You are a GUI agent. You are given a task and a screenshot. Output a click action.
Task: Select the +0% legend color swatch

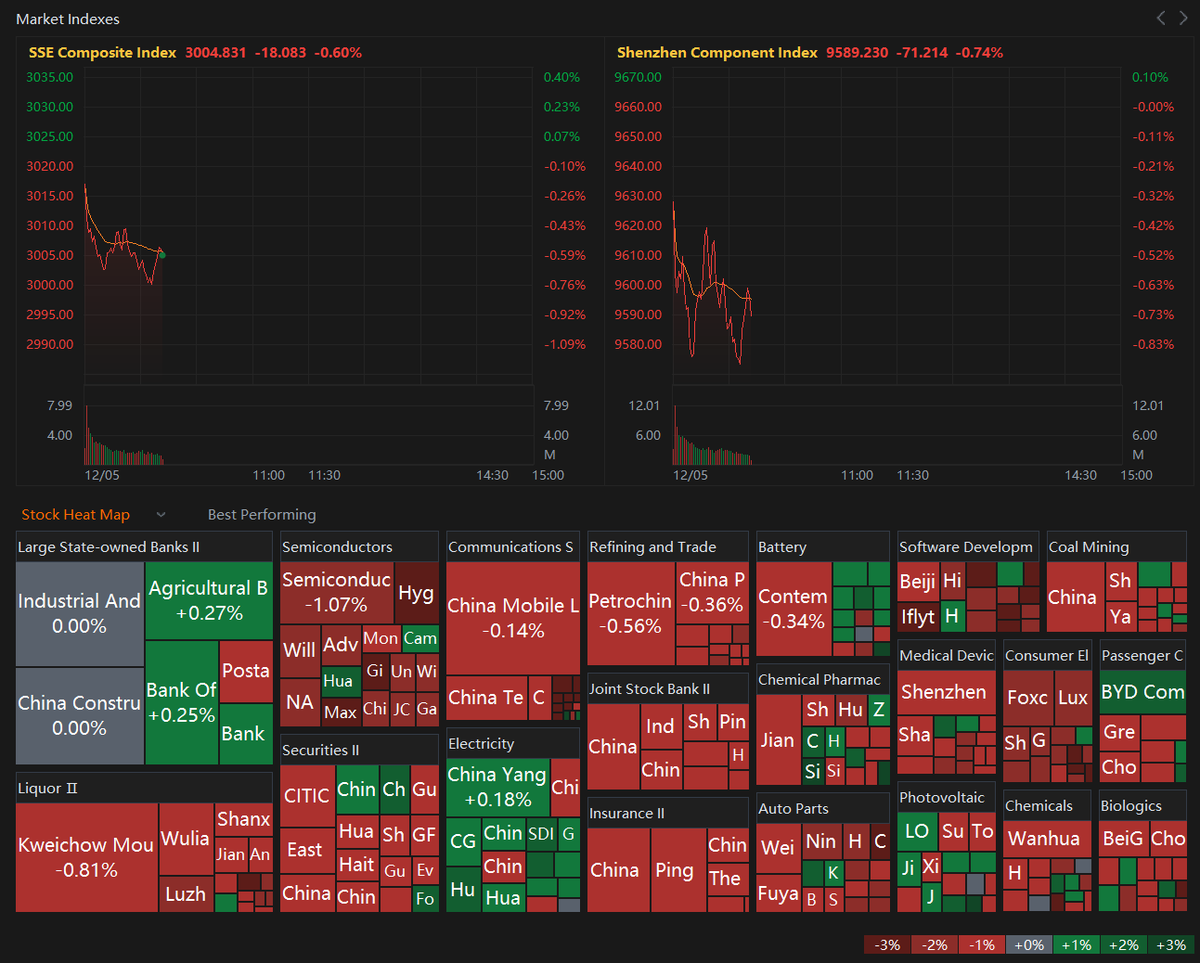(x=1029, y=945)
